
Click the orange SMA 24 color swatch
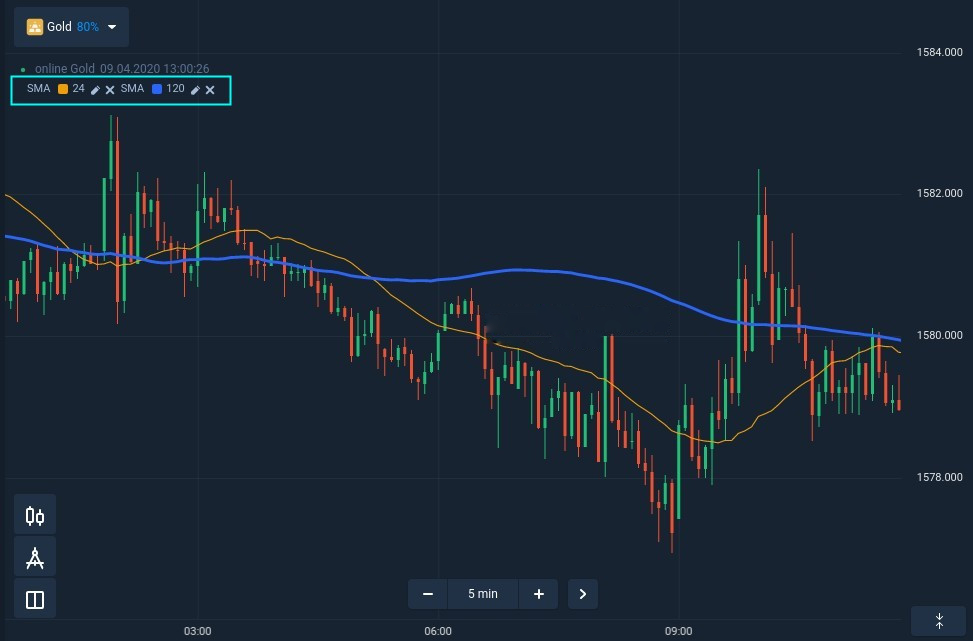[x=63, y=89]
